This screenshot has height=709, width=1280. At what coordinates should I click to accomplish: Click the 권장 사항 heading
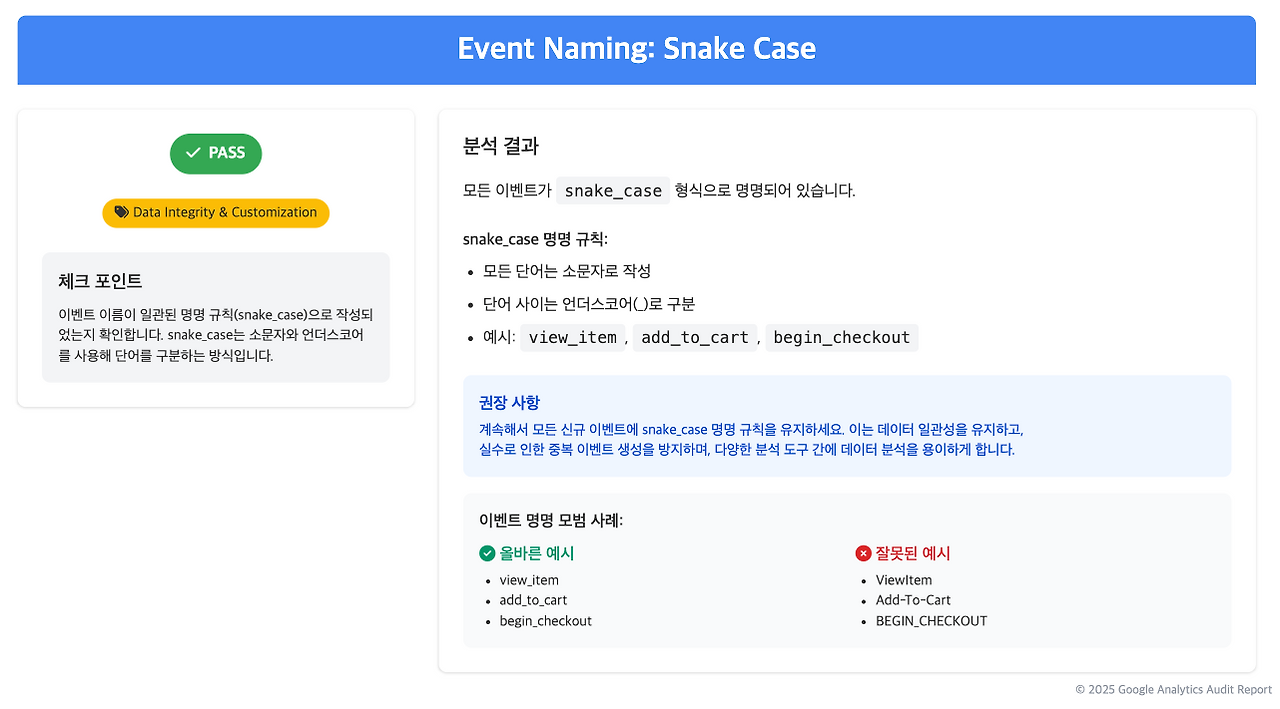[x=510, y=402]
